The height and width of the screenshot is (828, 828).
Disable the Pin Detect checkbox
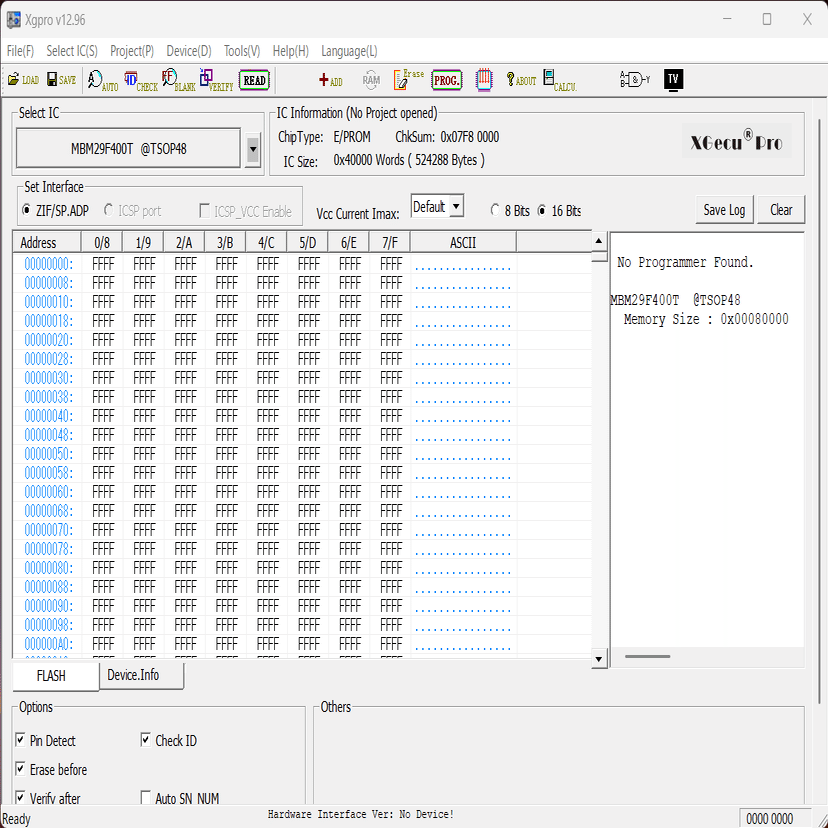pyautogui.click(x=21, y=740)
